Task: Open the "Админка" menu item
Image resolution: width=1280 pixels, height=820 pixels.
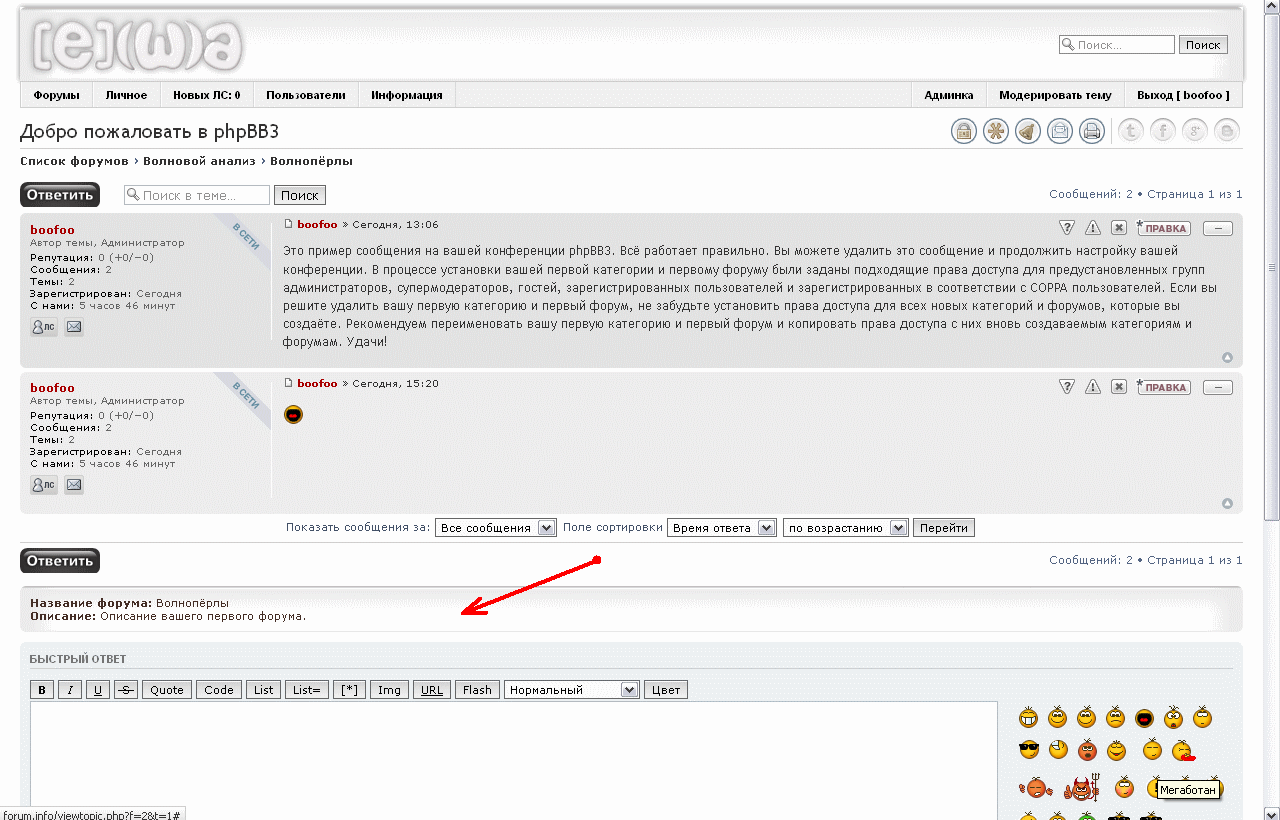Action: pyautogui.click(x=948, y=95)
